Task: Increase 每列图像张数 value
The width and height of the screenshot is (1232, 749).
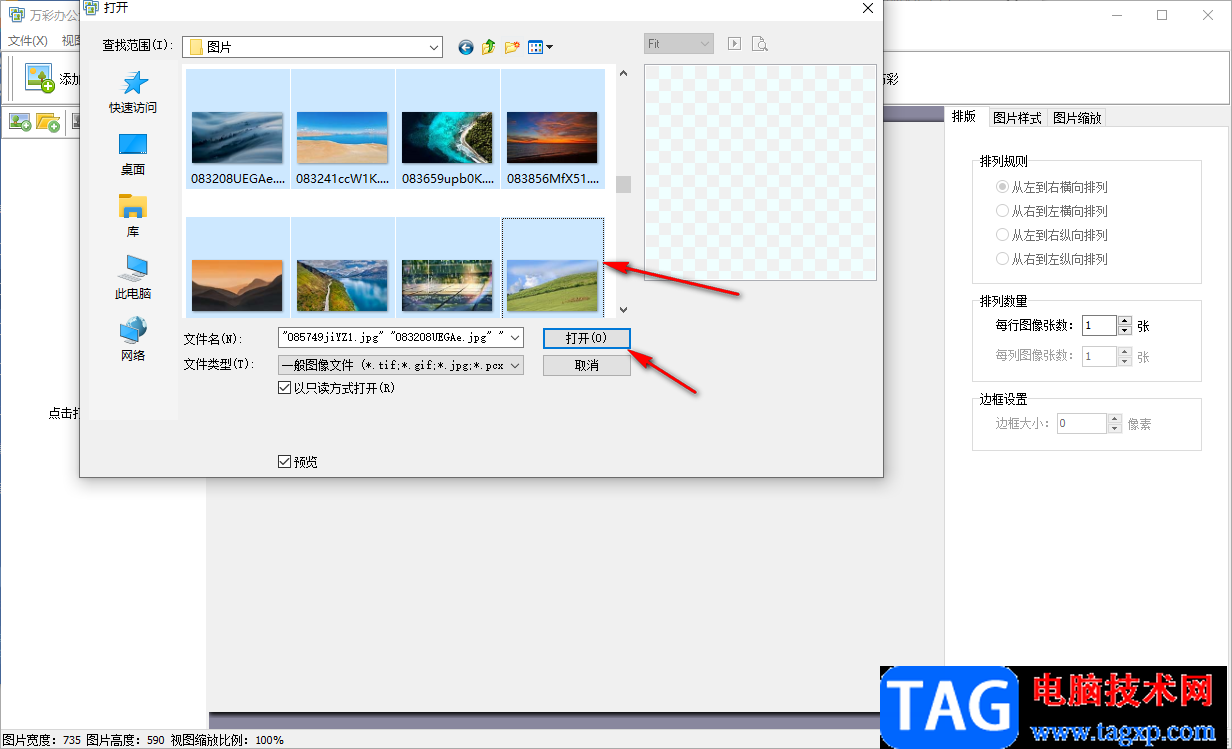Action: (1125, 351)
